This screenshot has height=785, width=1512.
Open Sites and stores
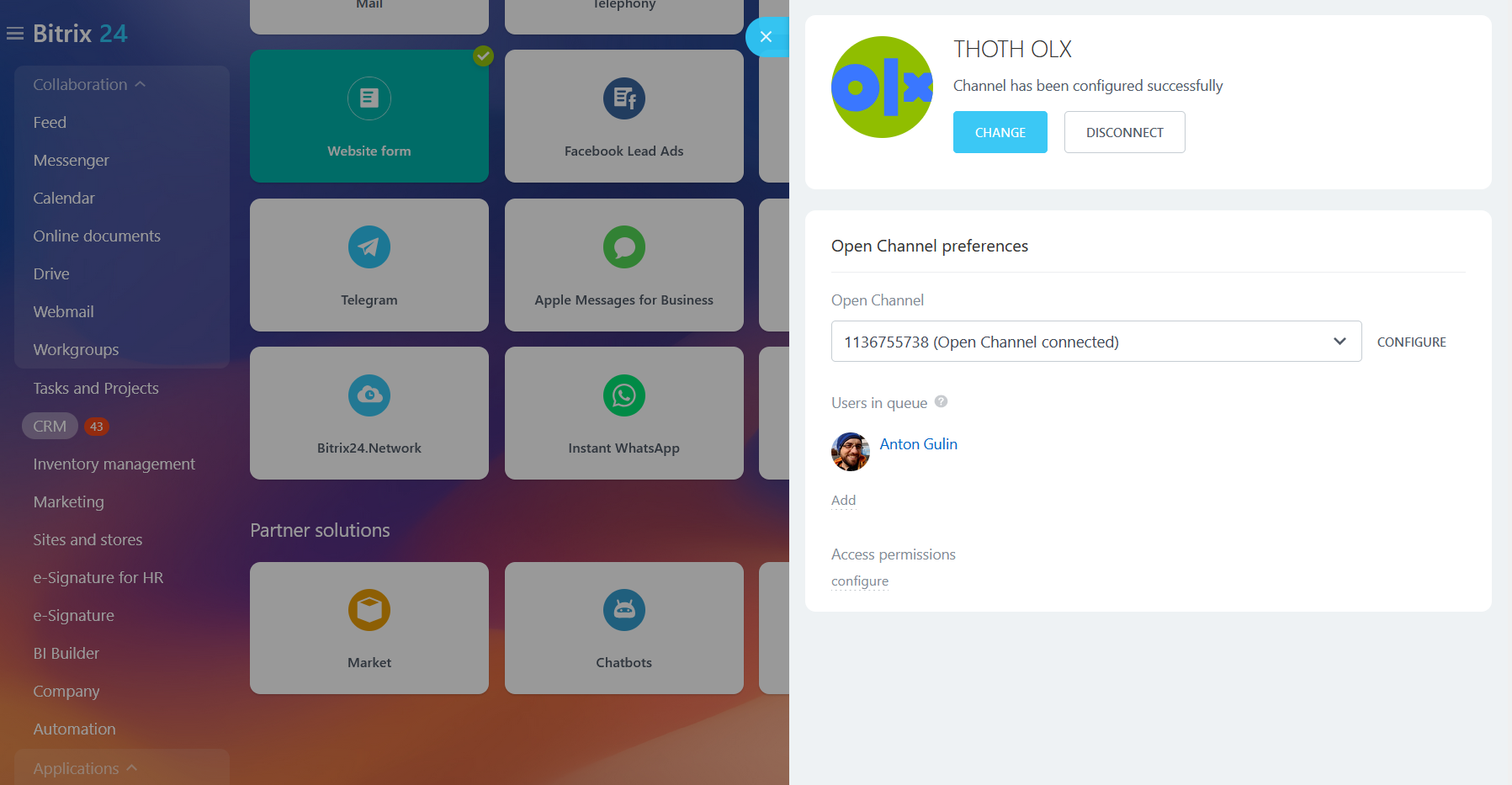point(88,540)
